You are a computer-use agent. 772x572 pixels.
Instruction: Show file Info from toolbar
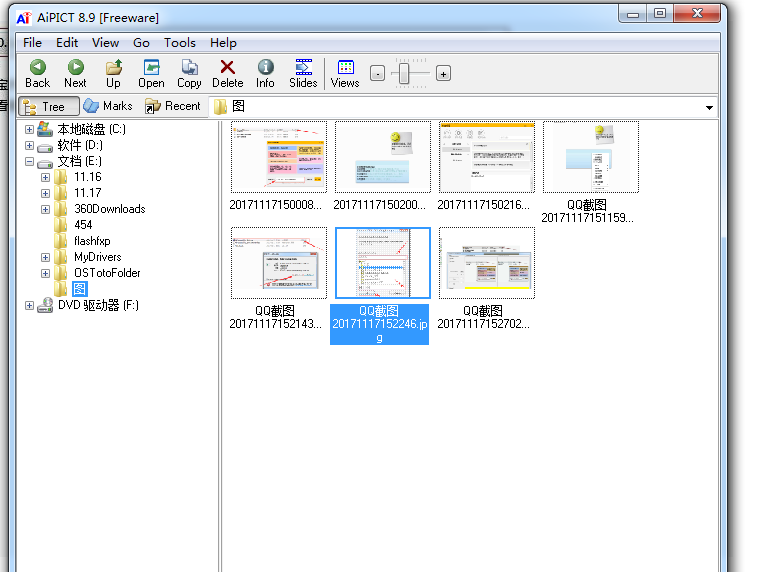click(265, 73)
